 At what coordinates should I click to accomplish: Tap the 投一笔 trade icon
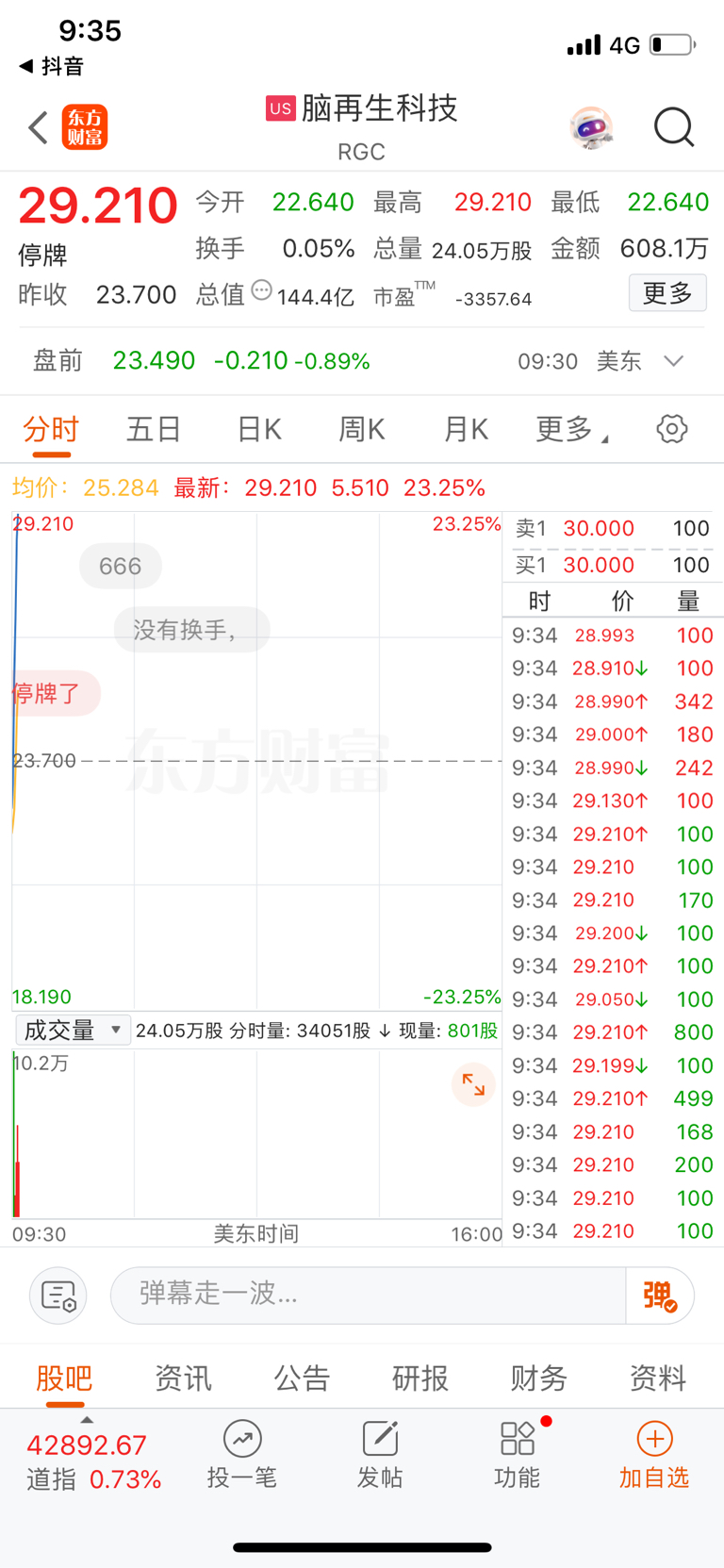click(x=242, y=1455)
